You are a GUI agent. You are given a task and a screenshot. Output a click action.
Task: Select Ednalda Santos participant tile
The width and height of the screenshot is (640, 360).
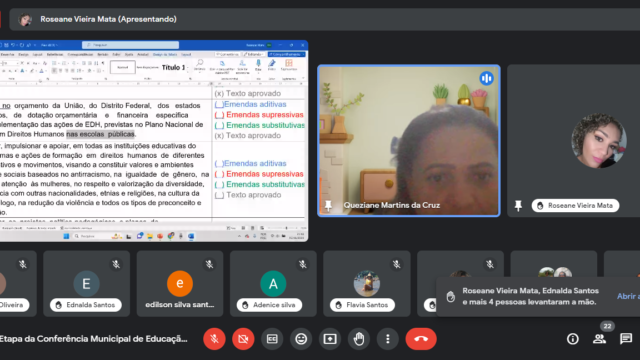click(x=87, y=284)
